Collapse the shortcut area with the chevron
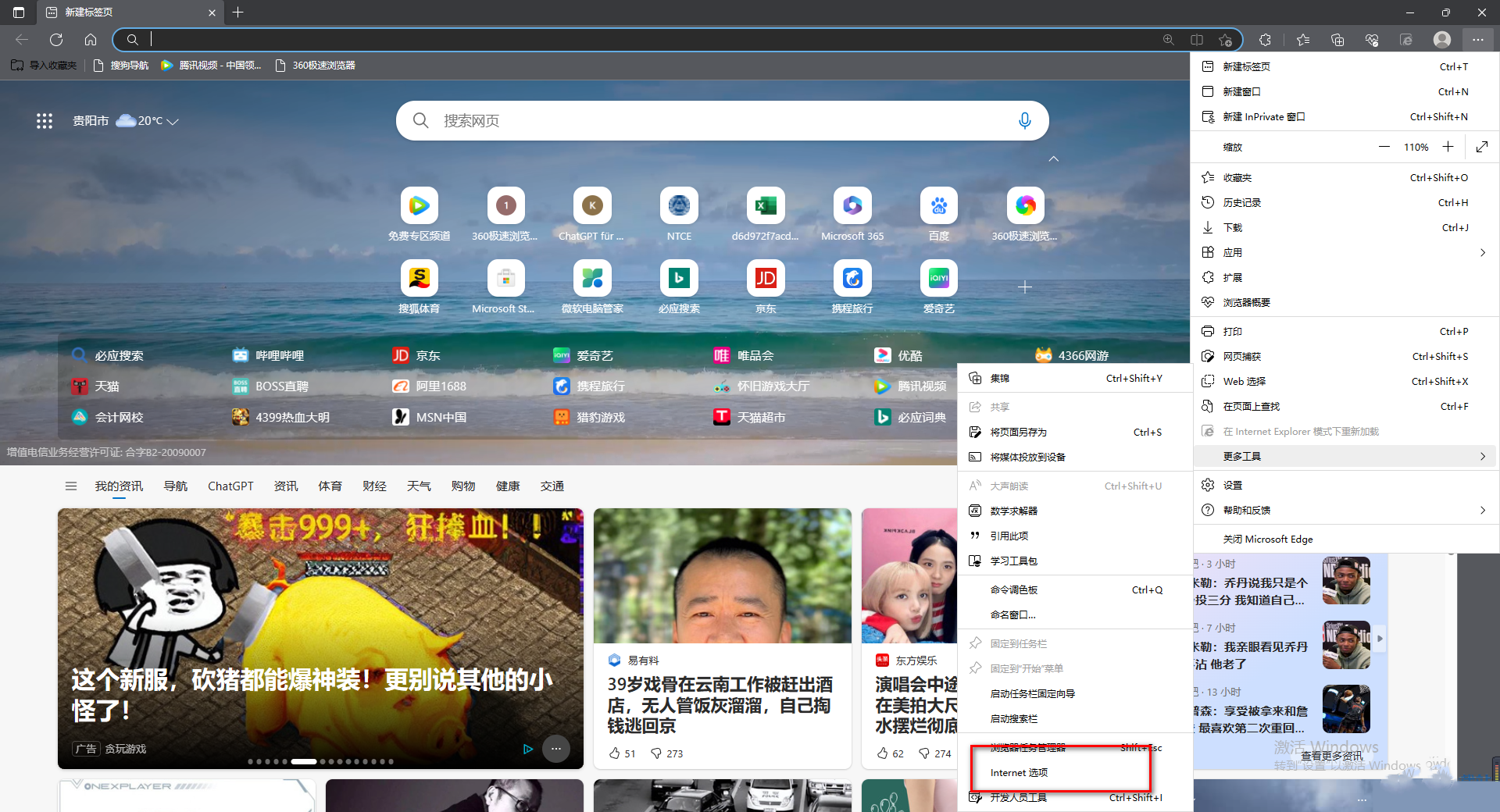The width and height of the screenshot is (1500, 812). click(1053, 158)
